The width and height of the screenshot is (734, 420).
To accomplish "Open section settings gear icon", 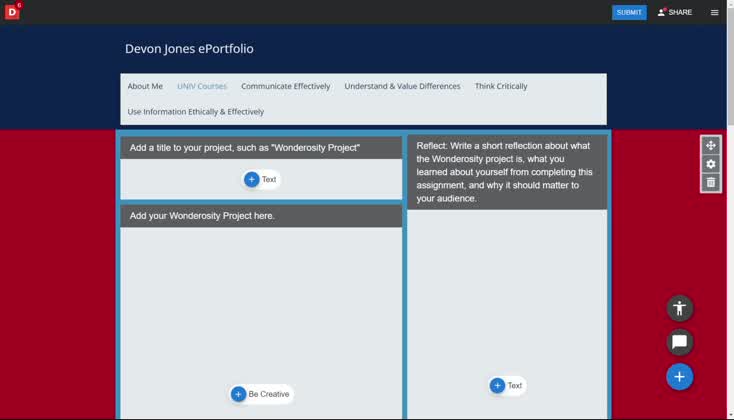I will pyautogui.click(x=711, y=164).
